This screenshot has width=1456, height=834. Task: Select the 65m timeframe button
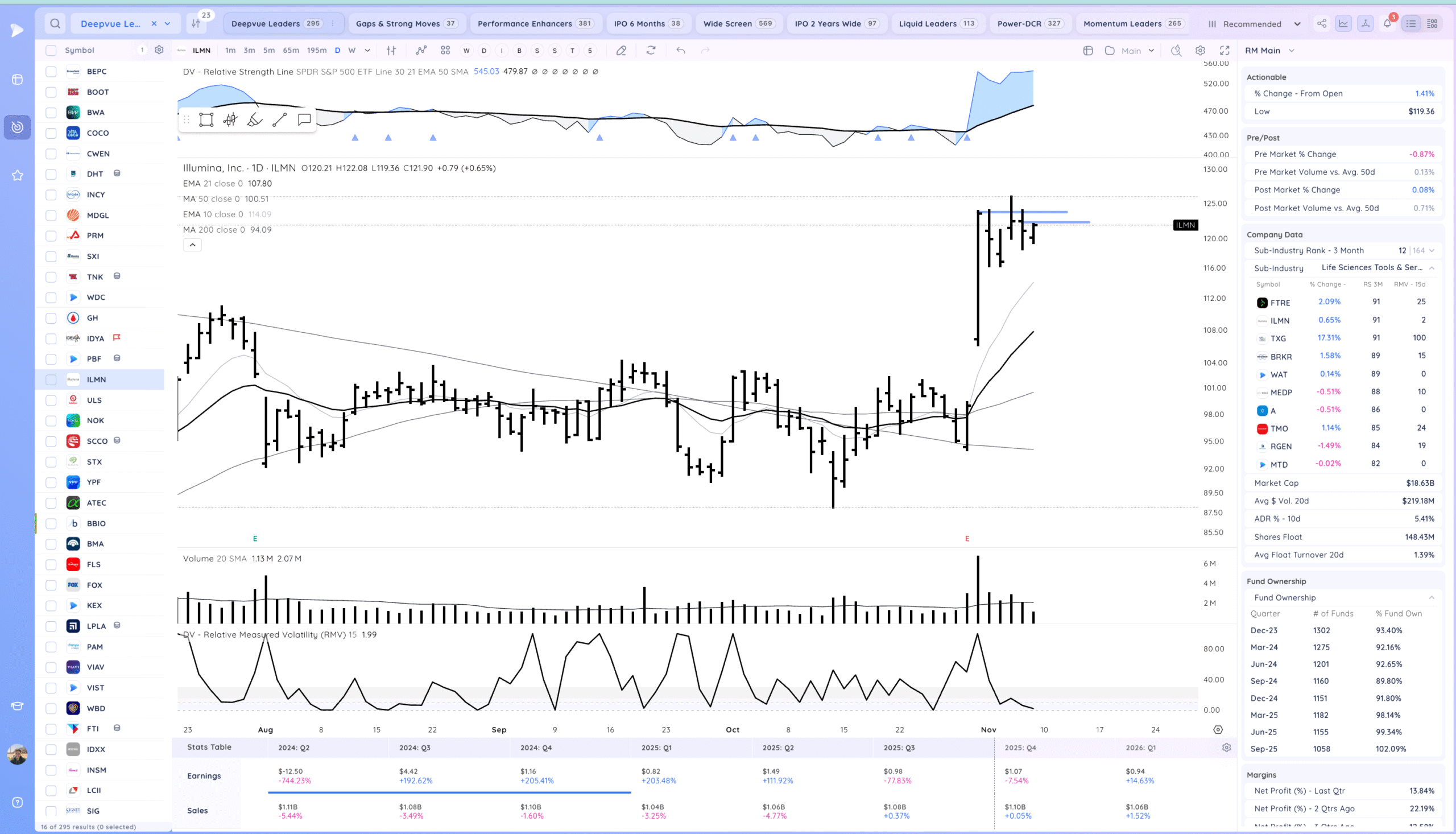coord(291,51)
